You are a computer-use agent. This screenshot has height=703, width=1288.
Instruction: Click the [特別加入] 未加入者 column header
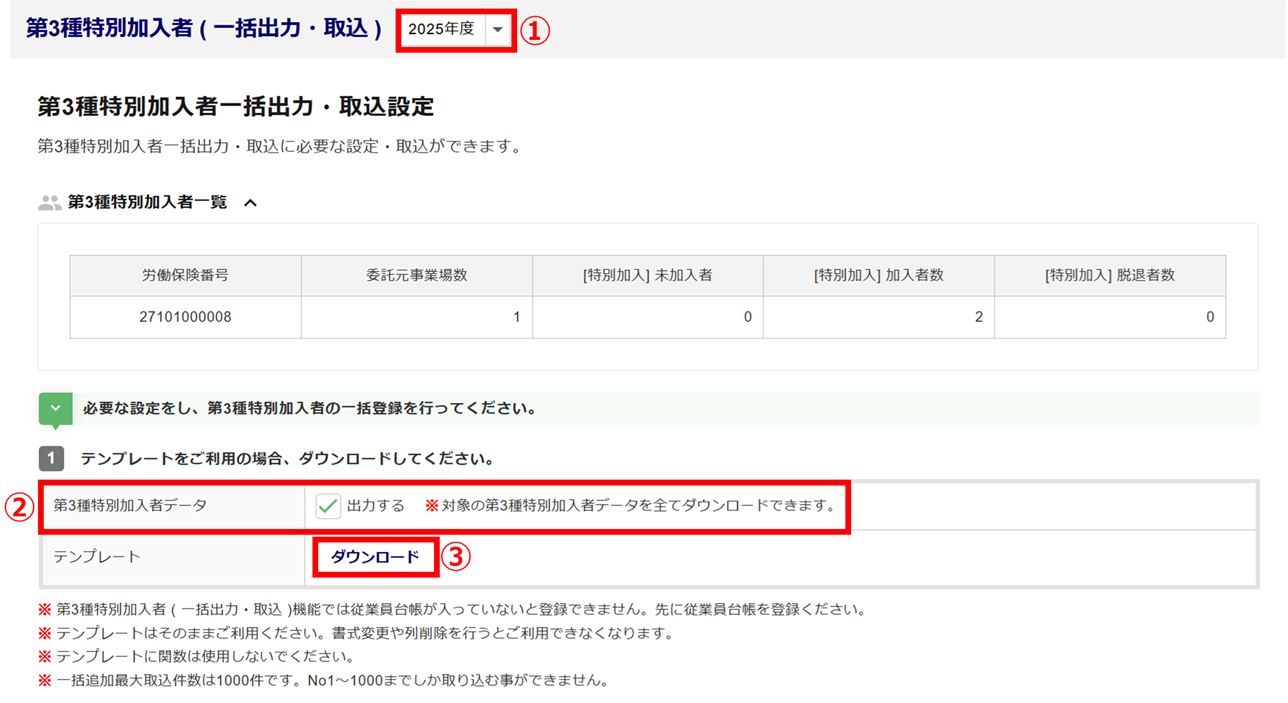pyautogui.click(x=647, y=275)
